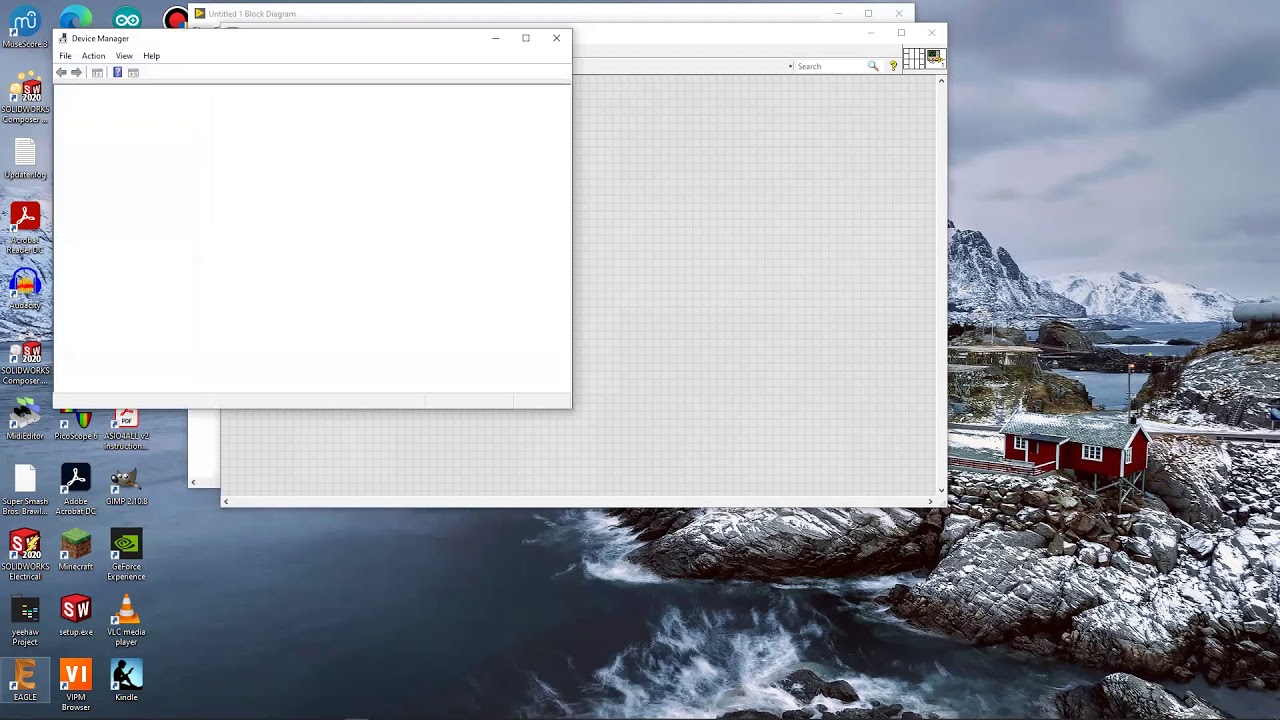Screen dimensions: 1280x720
Task: Select the Minecraft desktop shortcut
Action: tap(76, 551)
